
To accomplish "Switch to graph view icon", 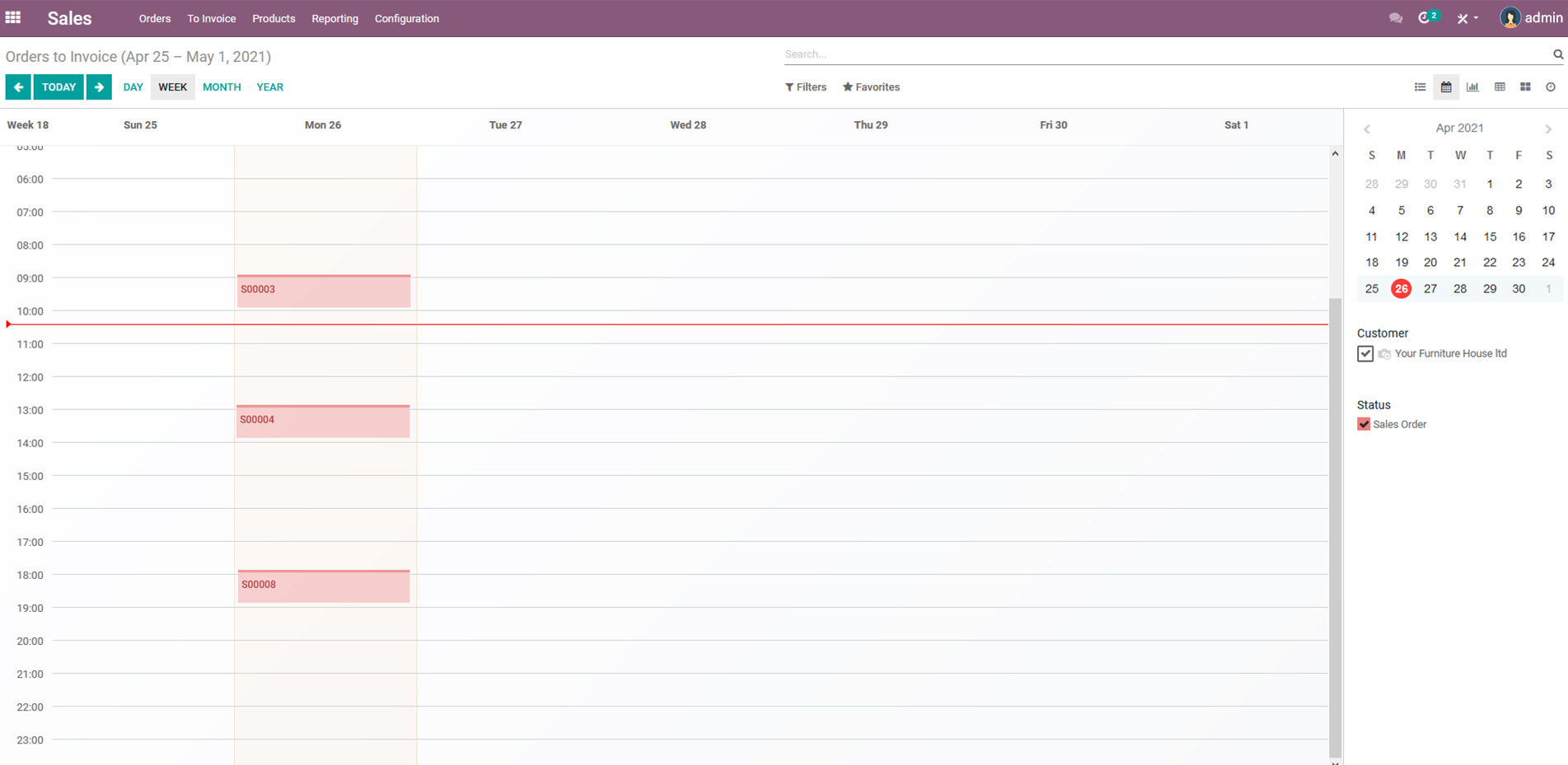I will tap(1472, 87).
